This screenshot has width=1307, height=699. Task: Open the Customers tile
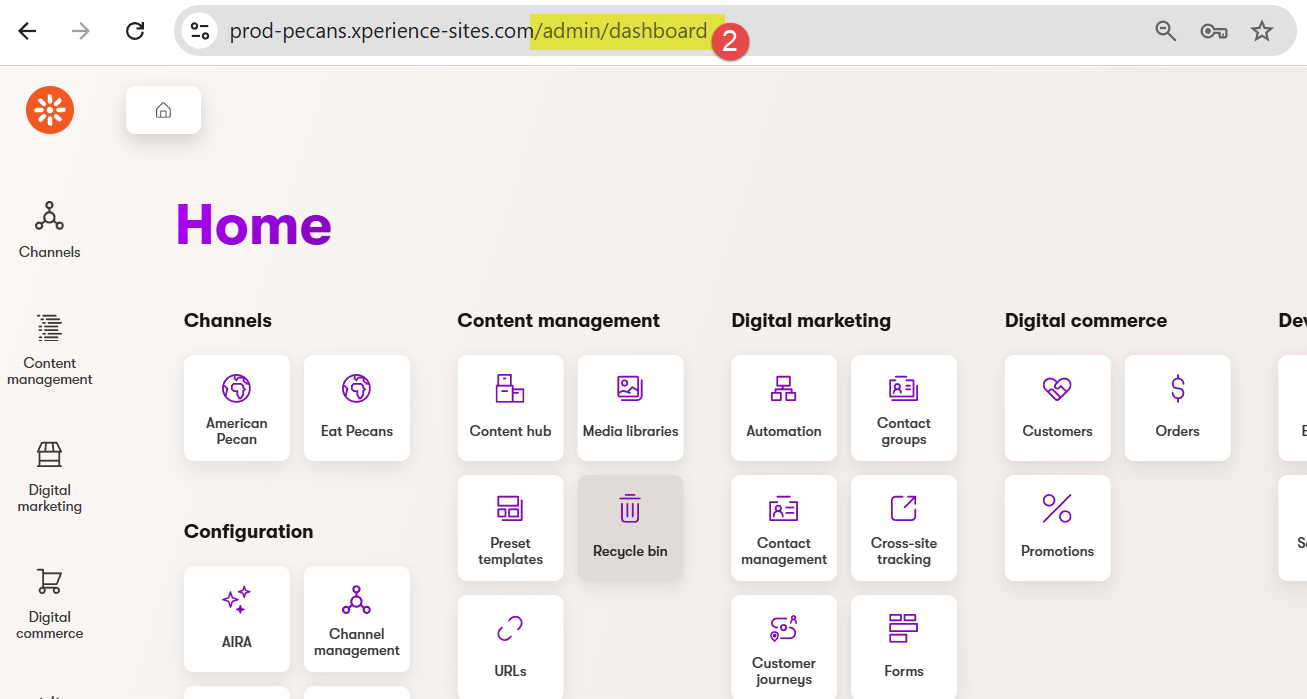click(x=1057, y=408)
